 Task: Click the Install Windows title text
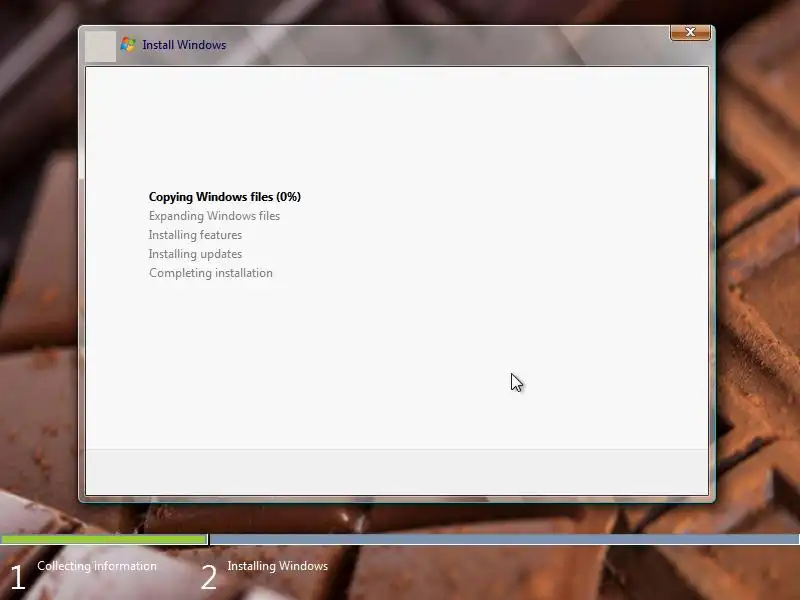(x=184, y=45)
